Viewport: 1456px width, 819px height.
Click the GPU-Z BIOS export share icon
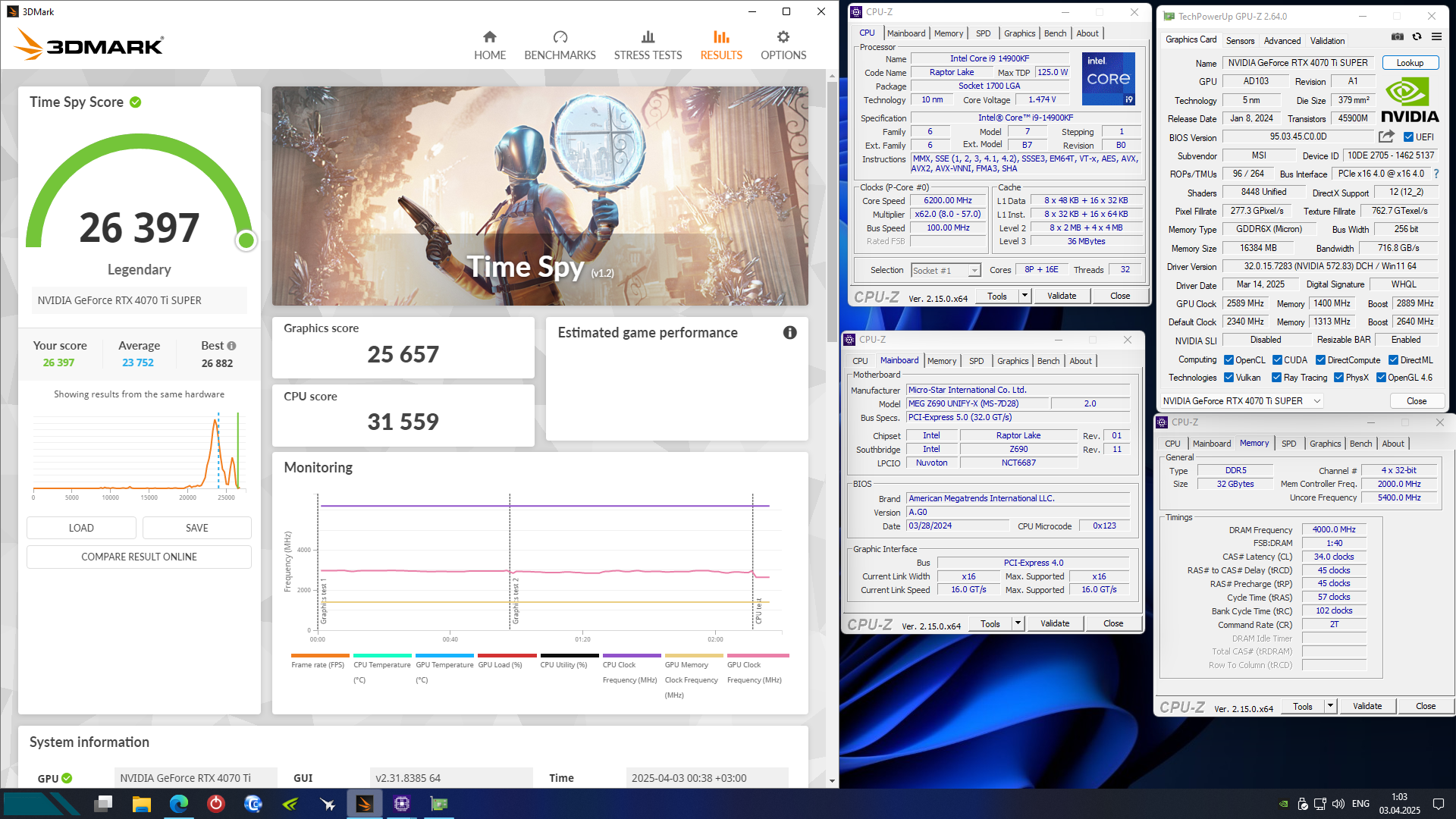[x=1386, y=136]
